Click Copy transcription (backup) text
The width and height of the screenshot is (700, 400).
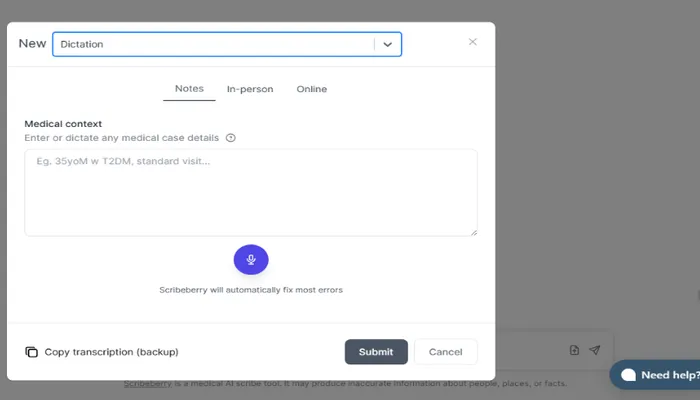tap(111, 352)
